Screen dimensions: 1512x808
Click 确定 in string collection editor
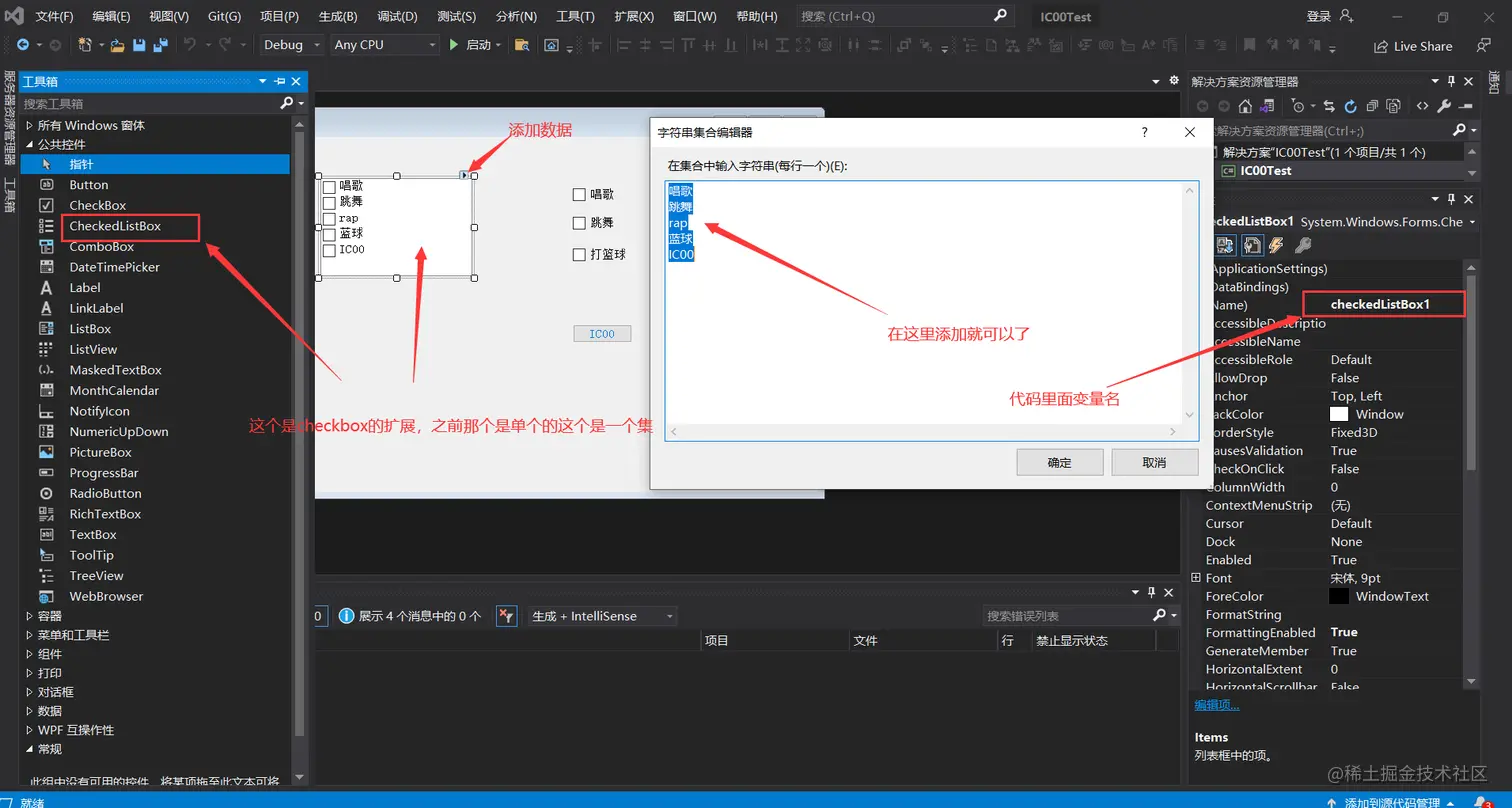pyautogui.click(x=1060, y=462)
